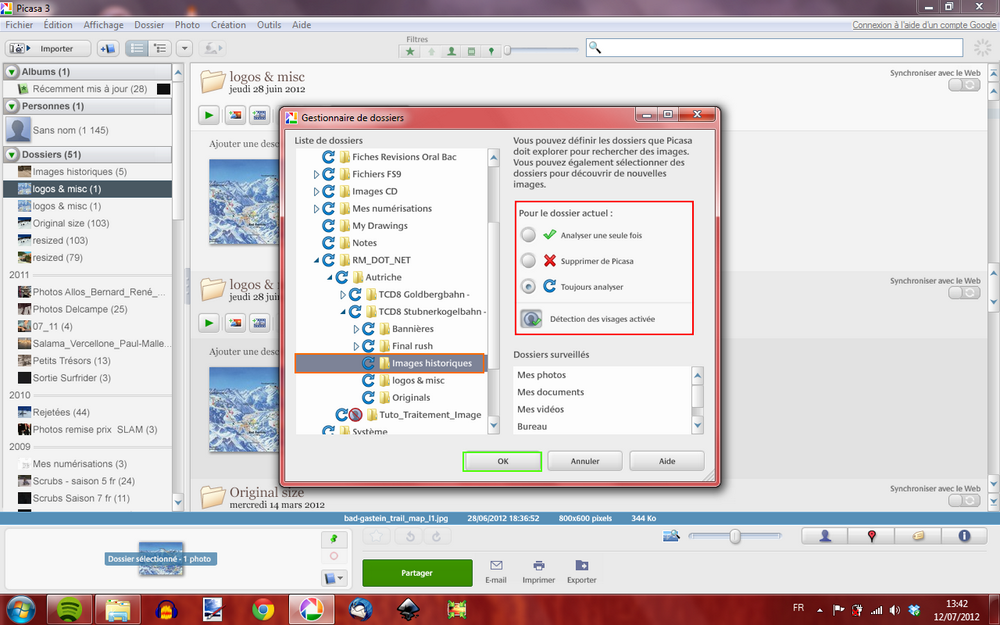The image size is (1000, 625).
Task: Open the Outils menu
Action: point(268,25)
